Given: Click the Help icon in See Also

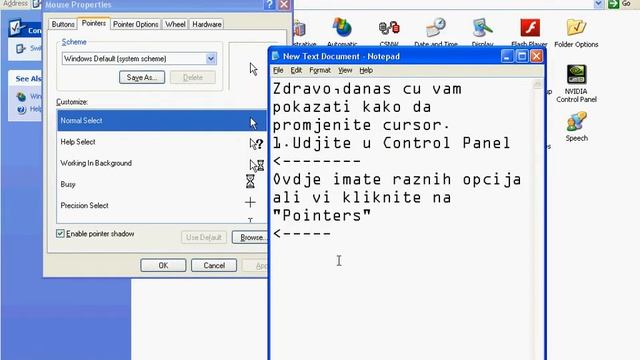Looking at the screenshot, I should click(x=22, y=109).
